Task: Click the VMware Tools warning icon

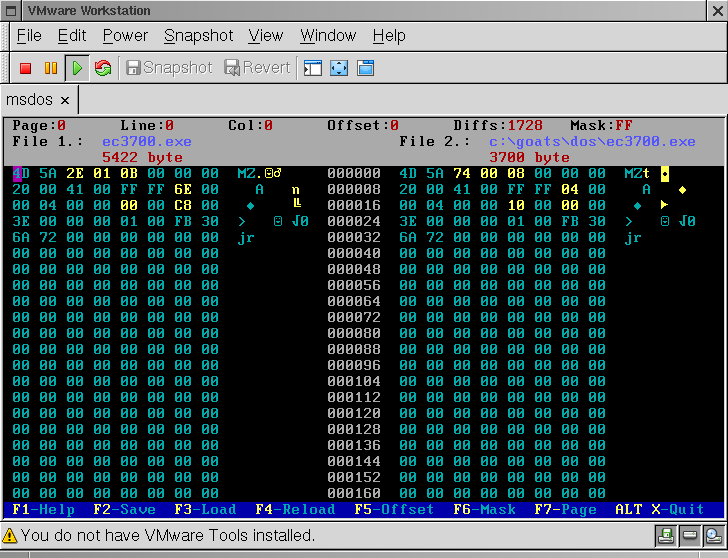Action: [x=10, y=536]
